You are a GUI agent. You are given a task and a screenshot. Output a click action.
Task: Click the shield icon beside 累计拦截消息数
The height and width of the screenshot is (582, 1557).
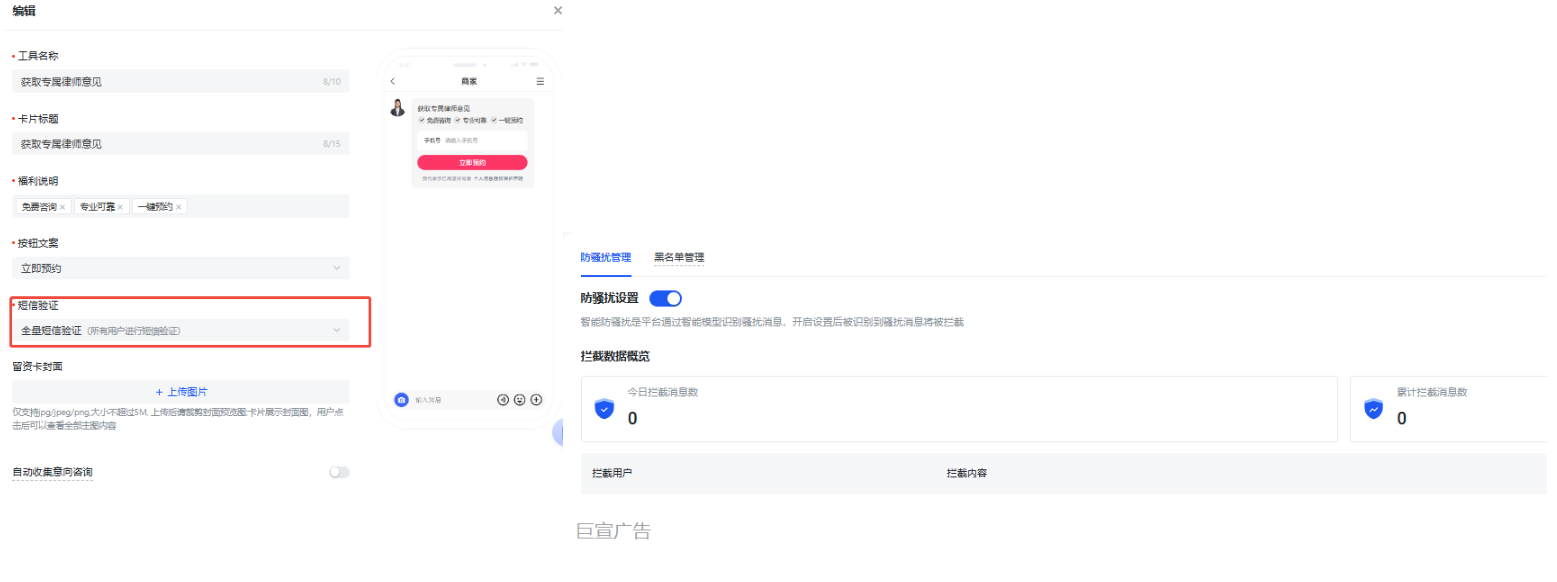pos(1373,409)
